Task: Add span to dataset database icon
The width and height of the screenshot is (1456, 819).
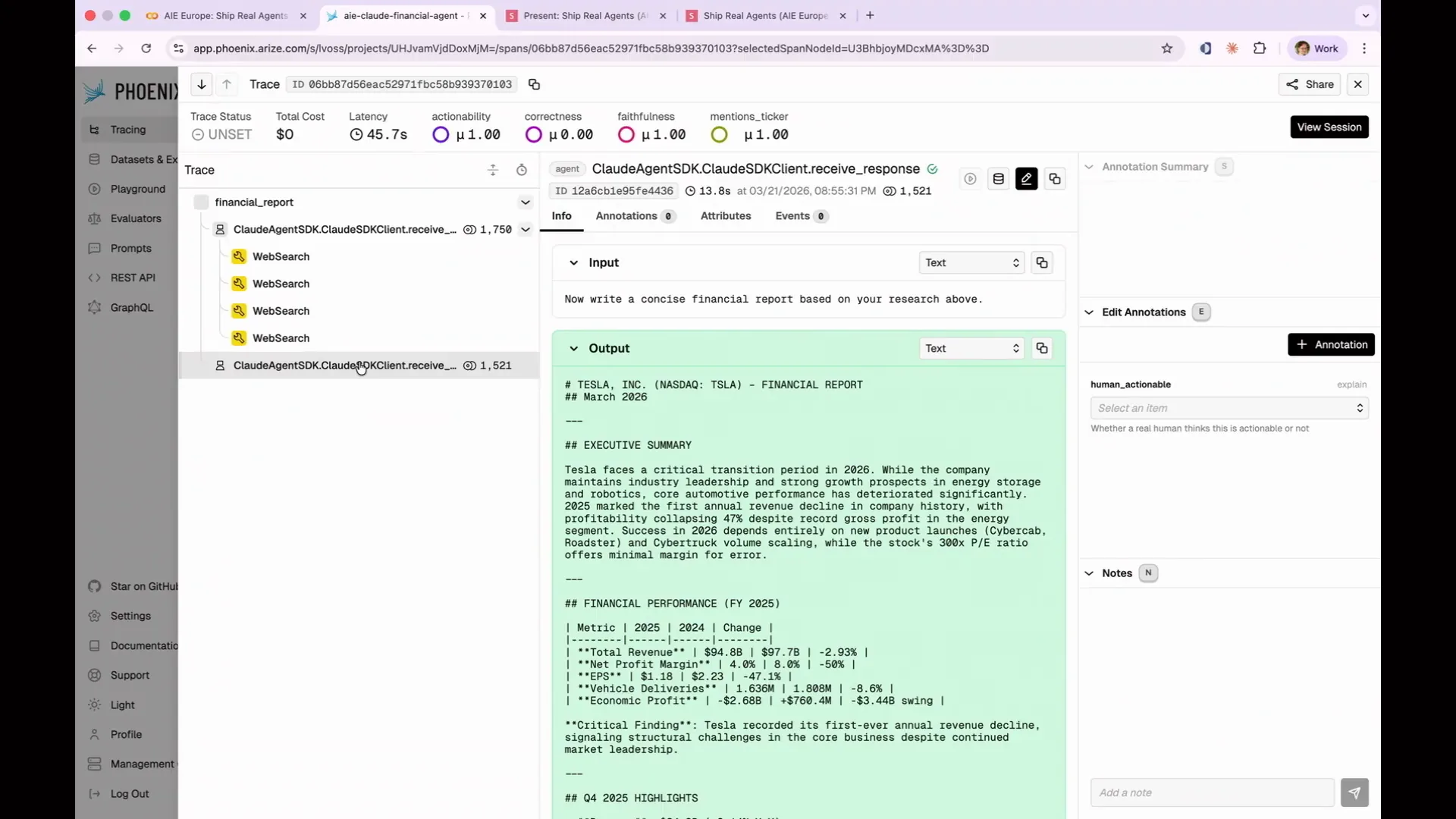Action: click(x=999, y=179)
